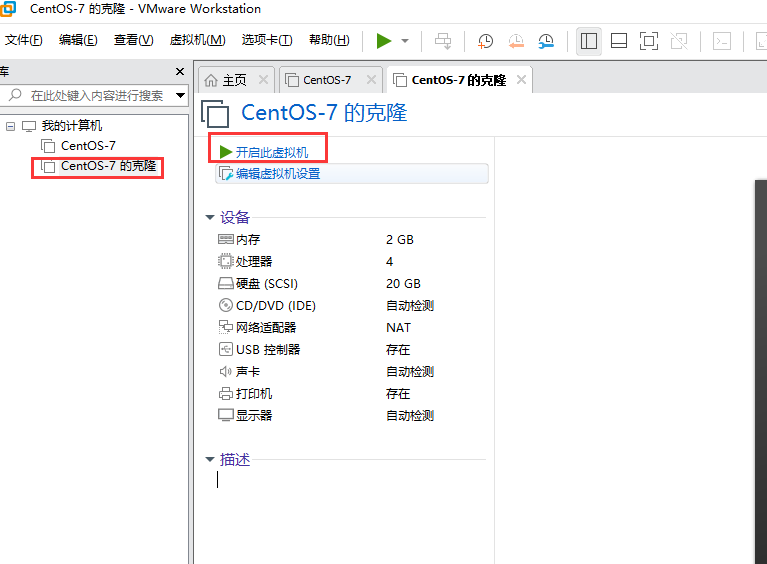Toggle the thumbnail bar view icon
Viewport: 767px width, 564px height.
point(619,41)
